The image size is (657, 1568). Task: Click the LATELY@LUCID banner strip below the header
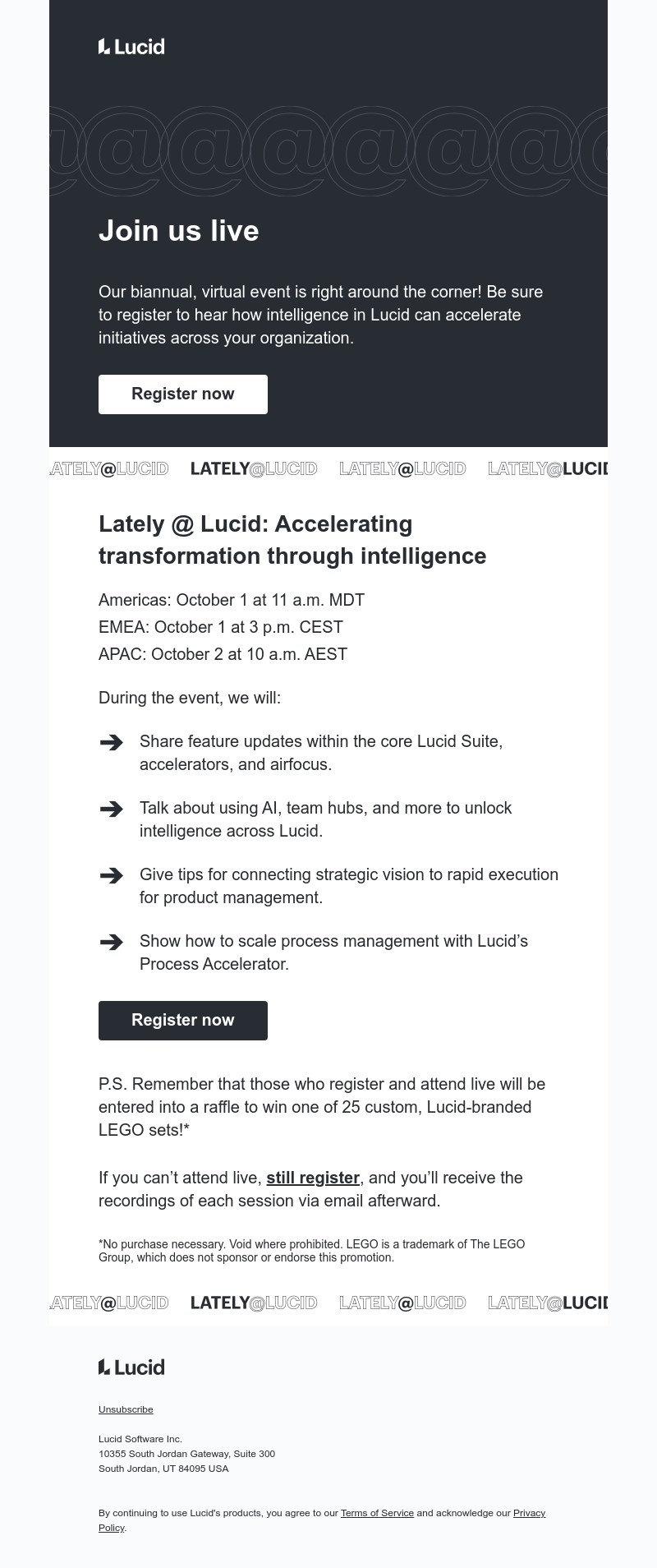[328, 469]
